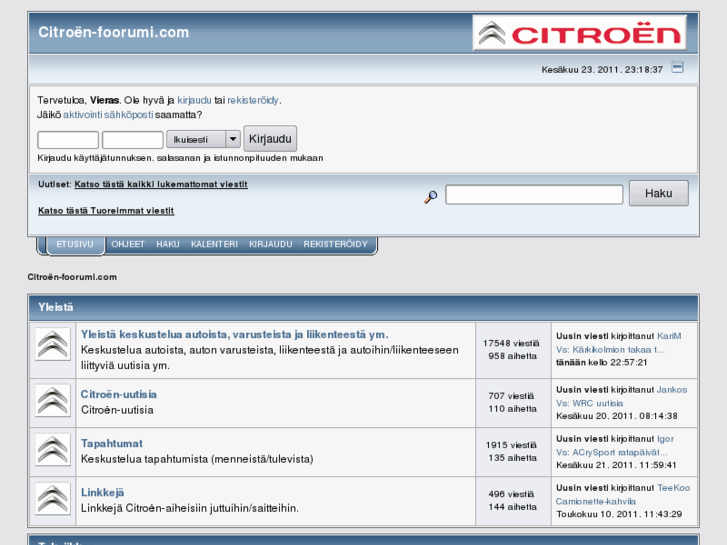Click the text '1915 viestiä'
Viewport: 727px width, 545px height.
511,445
